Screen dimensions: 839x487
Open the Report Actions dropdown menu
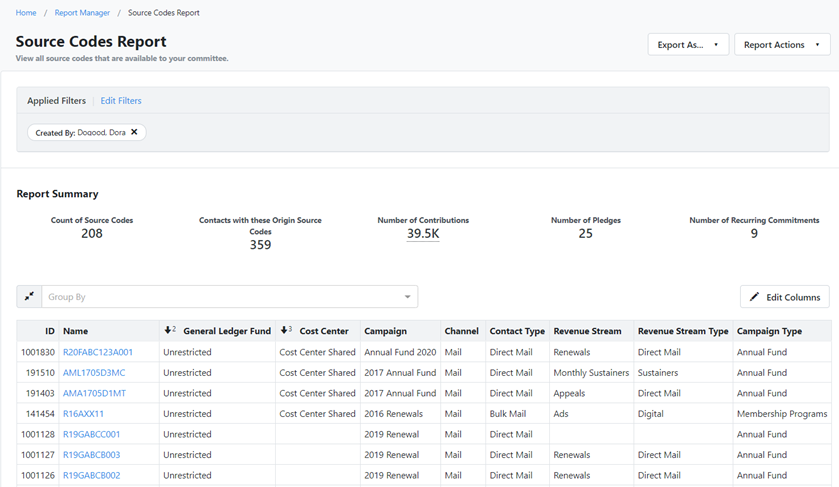point(781,45)
